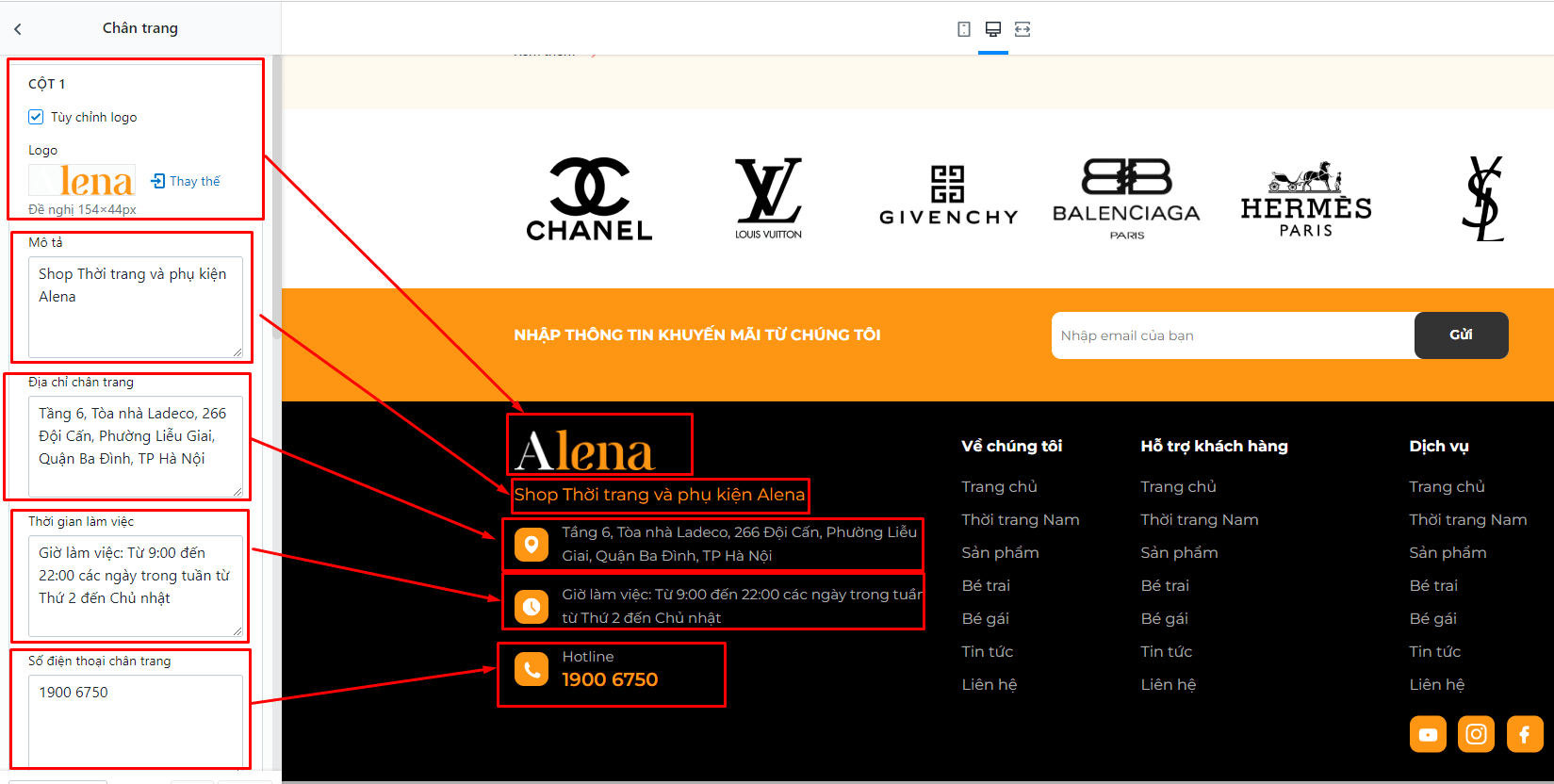The height and width of the screenshot is (784, 1554).
Task: Click the hotline number 1900 6750
Action: point(610,679)
